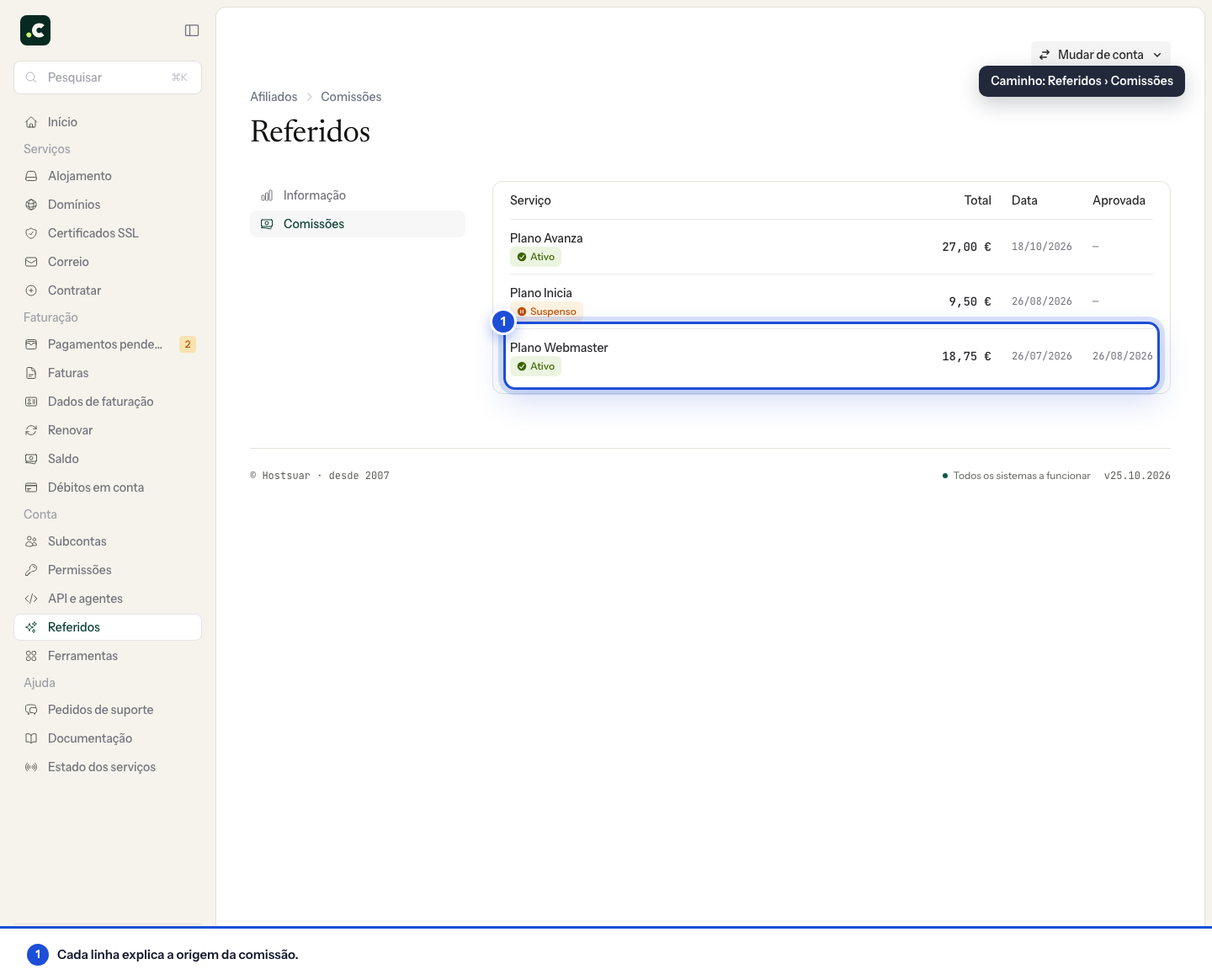The image size is (1212, 980).
Task: Click the Certificados SSL shield icon
Action: (31, 233)
